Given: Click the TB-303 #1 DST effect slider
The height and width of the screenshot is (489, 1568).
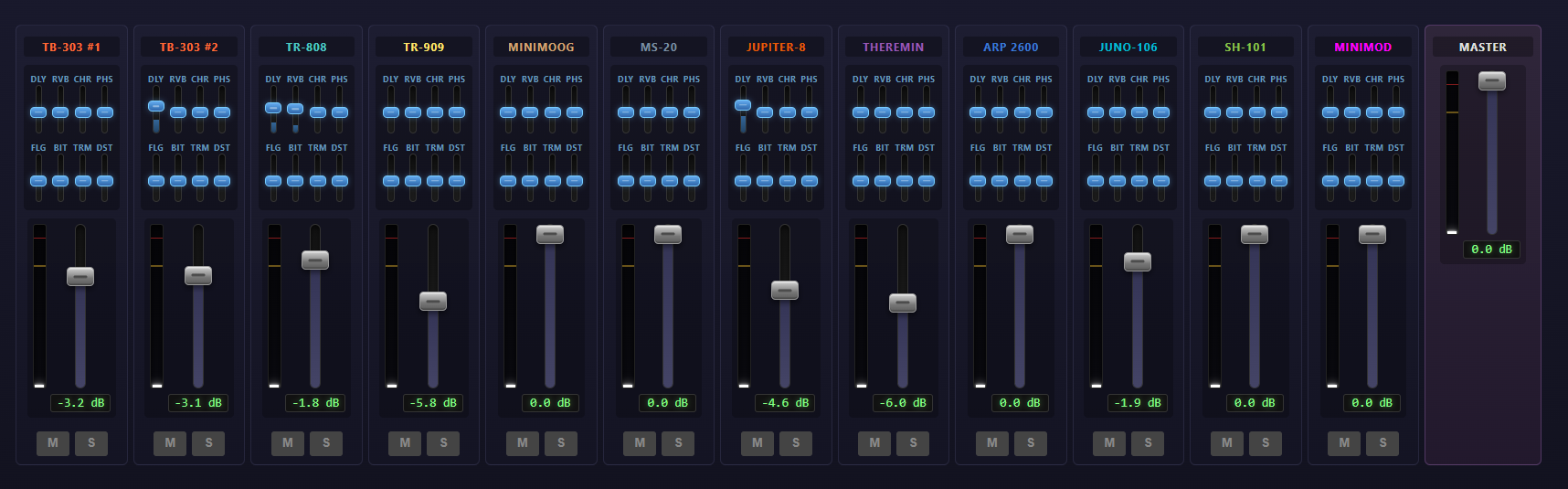Looking at the screenshot, I should [105, 181].
